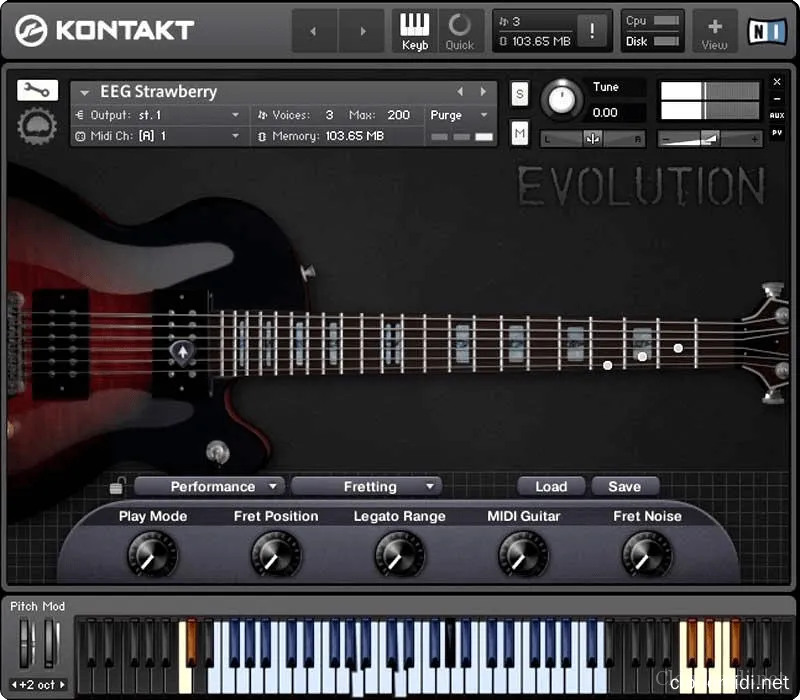Toggle the PV button on right edge
This screenshot has height=700, width=800.
coord(777,133)
